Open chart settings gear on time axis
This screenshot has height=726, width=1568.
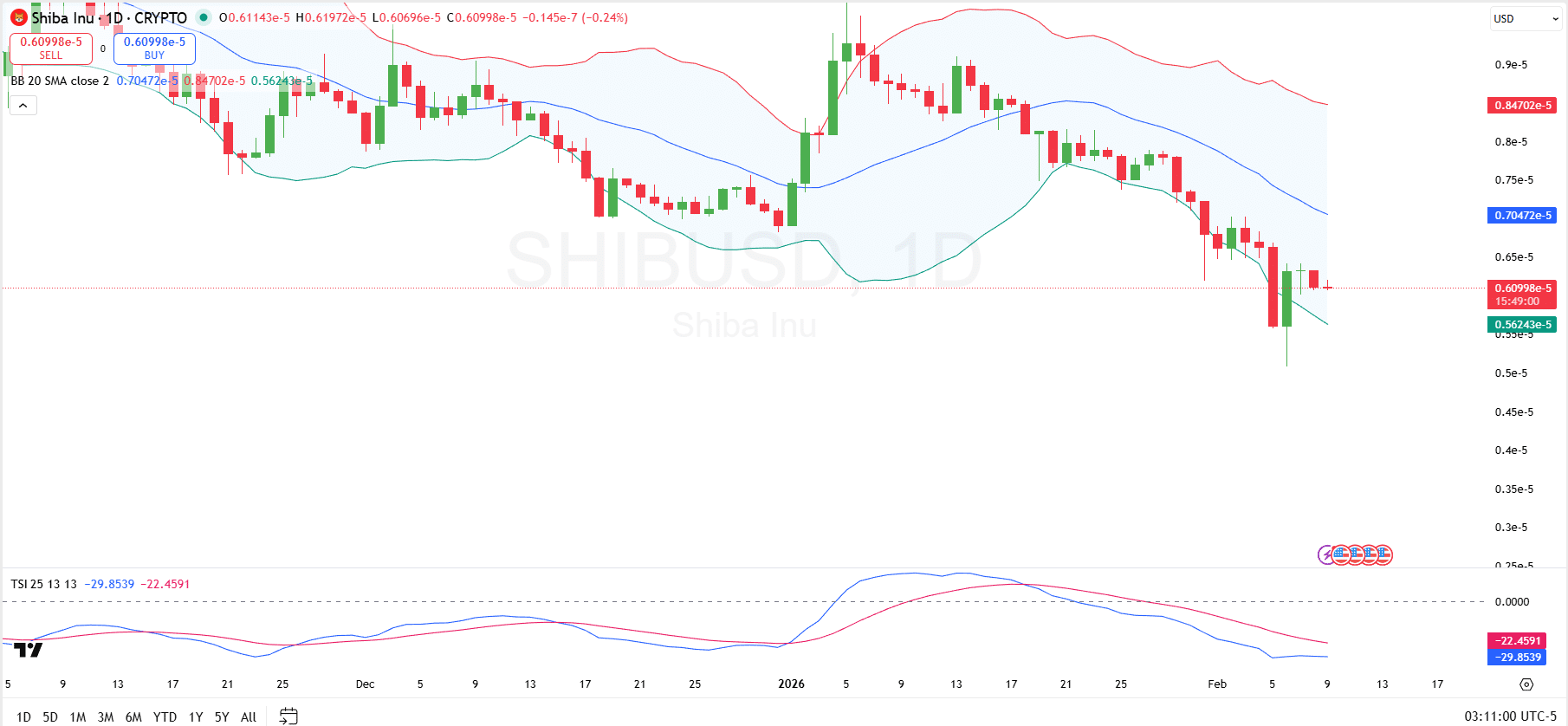1526,684
